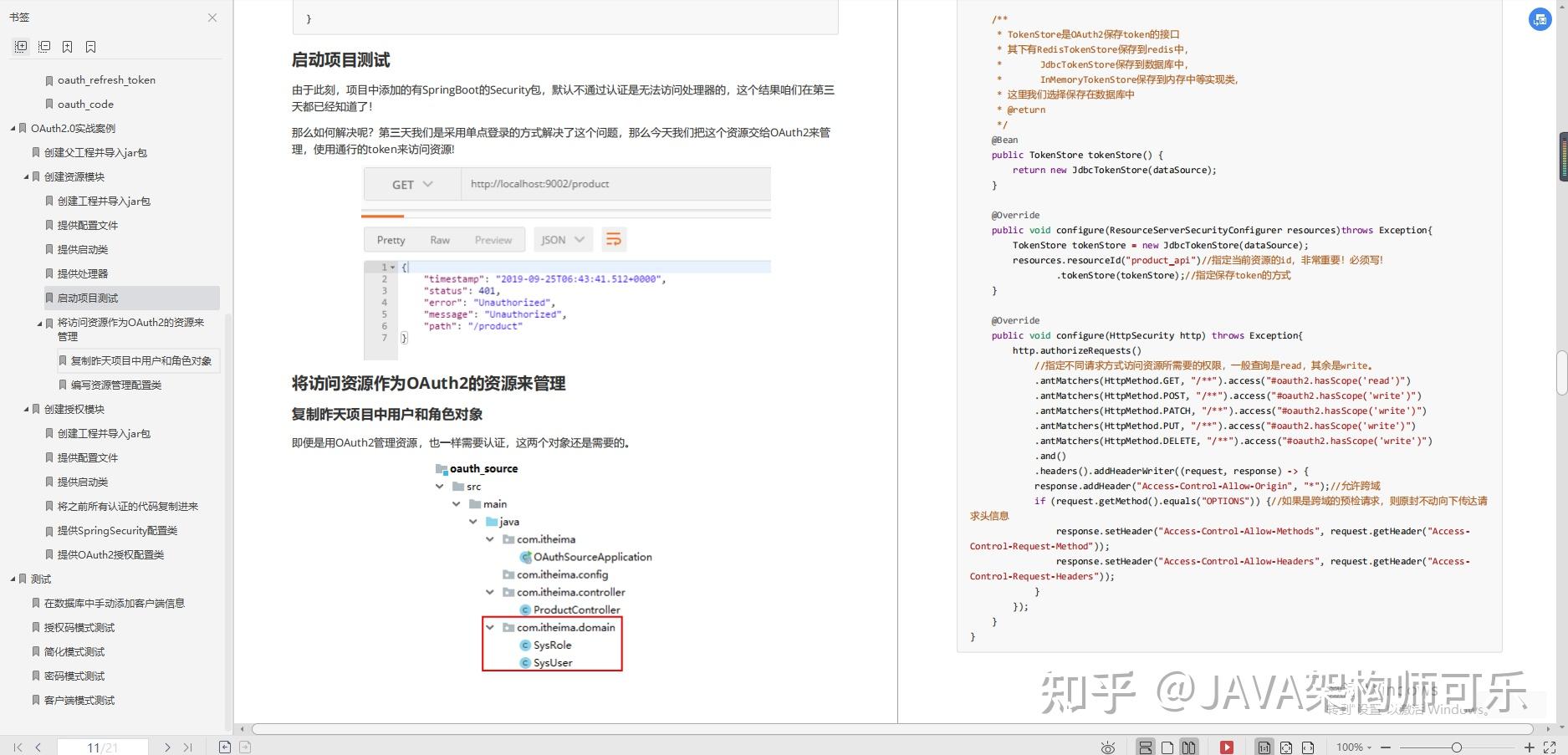Open the 100% zoom level dropdown
The width and height of the screenshot is (1568, 755).
1354,747
